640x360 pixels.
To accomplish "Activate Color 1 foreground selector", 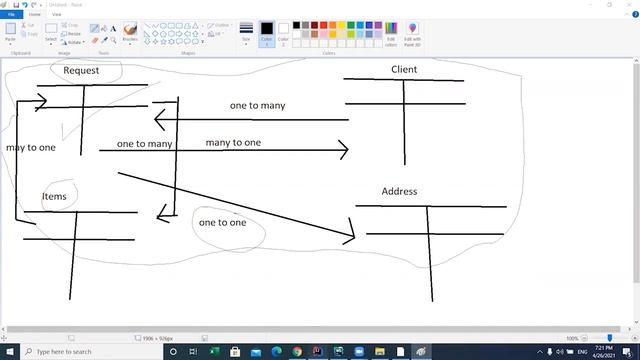I will pyautogui.click(x=267, y=34).
